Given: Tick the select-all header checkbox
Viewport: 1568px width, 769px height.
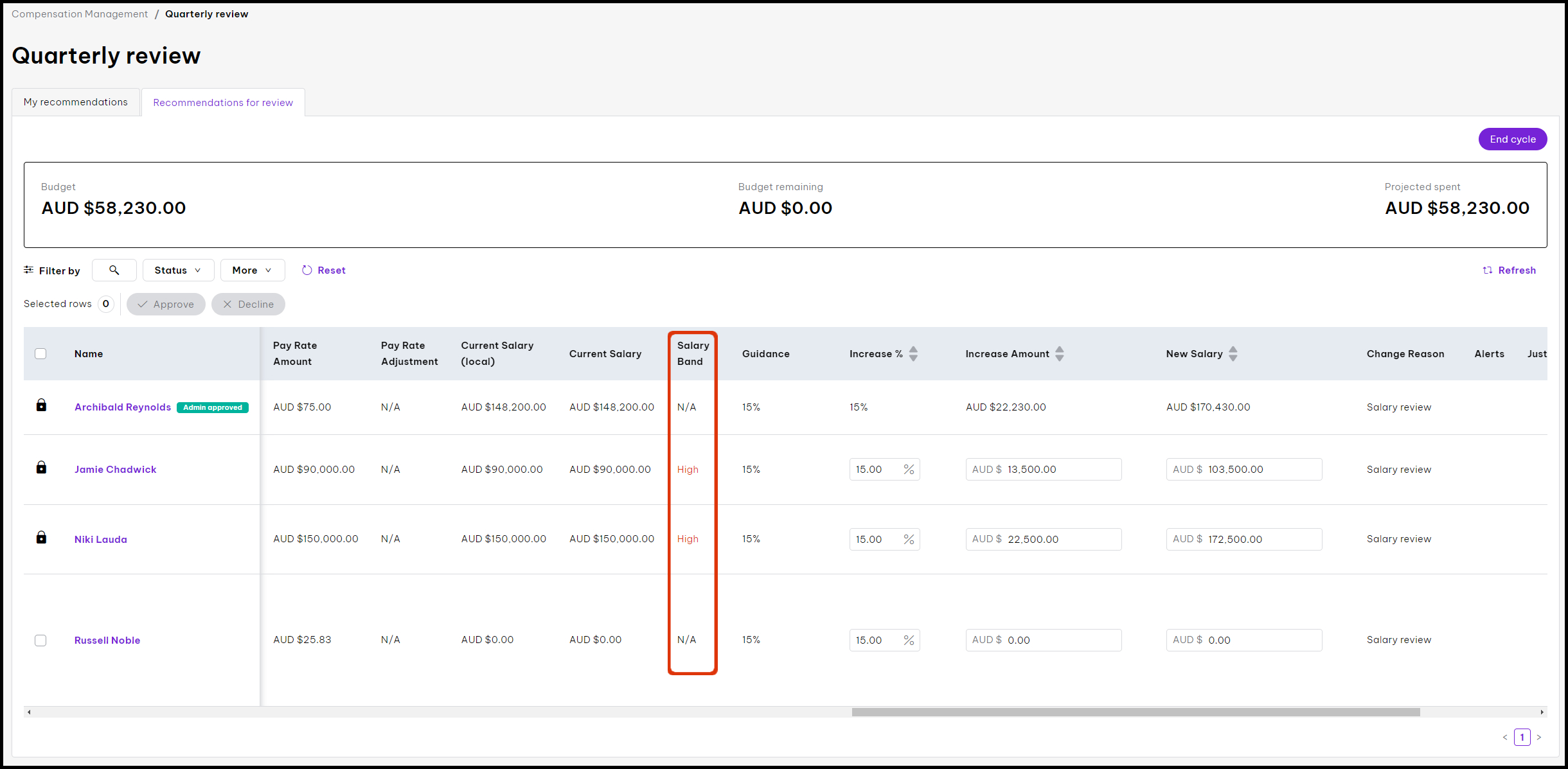Looking at the screenshot, I should pyautogui.click(x=40, y=354).
